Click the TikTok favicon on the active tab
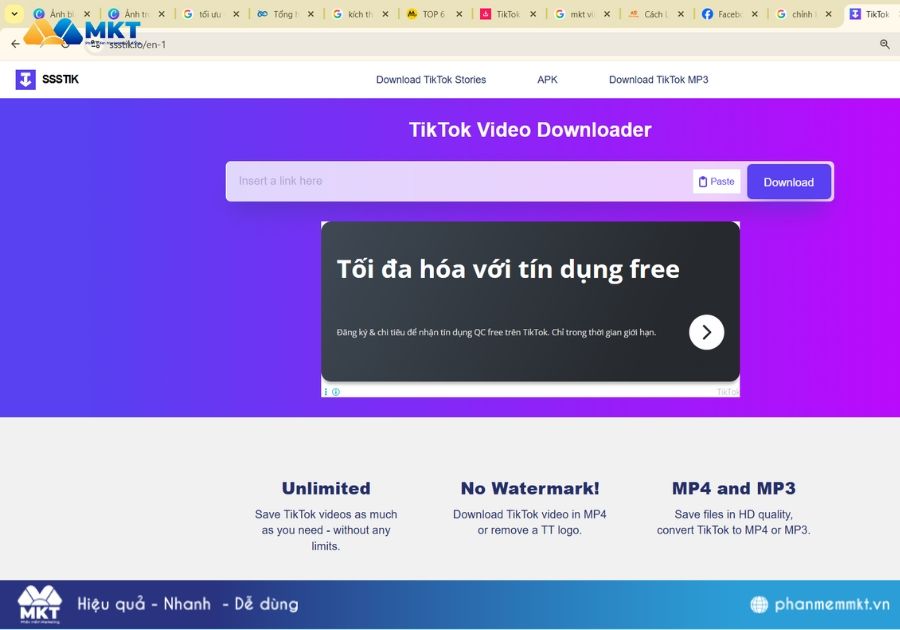 point(857,14)
